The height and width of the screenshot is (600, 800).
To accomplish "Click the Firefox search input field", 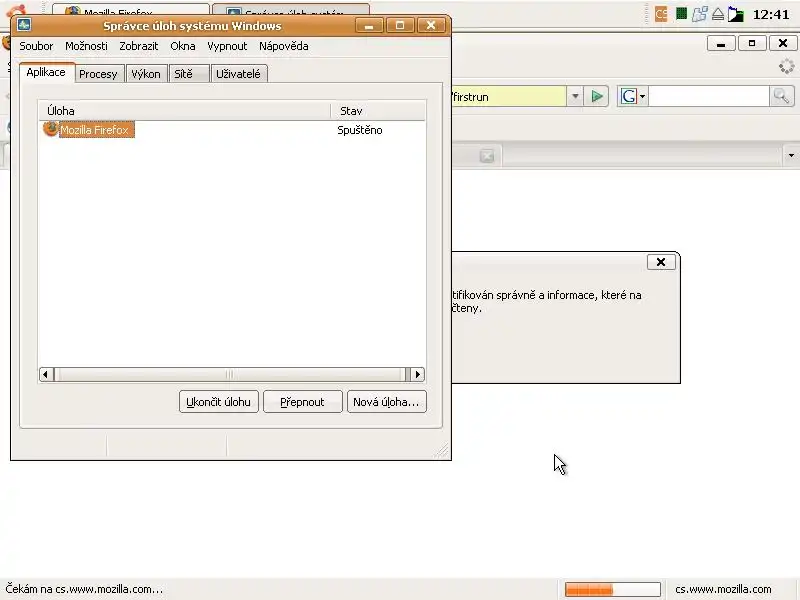I will (708, 96).
